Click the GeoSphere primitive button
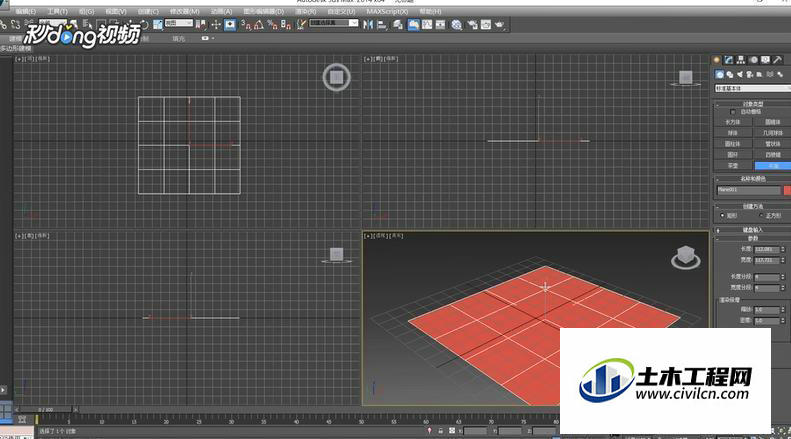The height and width of the screenshot is (439, 791). [772, 133]
